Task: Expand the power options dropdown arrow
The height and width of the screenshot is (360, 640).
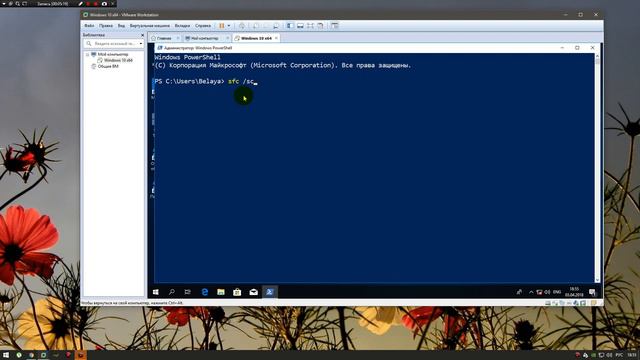Action: click(x=229, y=26)
